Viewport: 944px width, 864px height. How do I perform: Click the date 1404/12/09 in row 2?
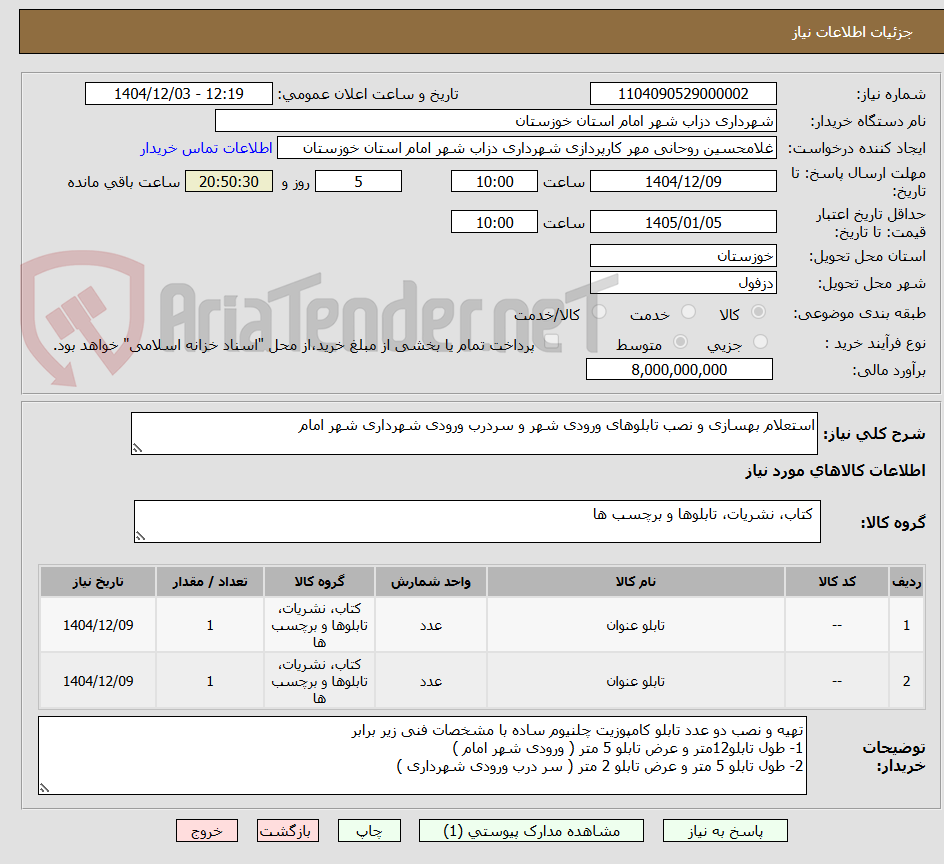click(x=98, y=681)
